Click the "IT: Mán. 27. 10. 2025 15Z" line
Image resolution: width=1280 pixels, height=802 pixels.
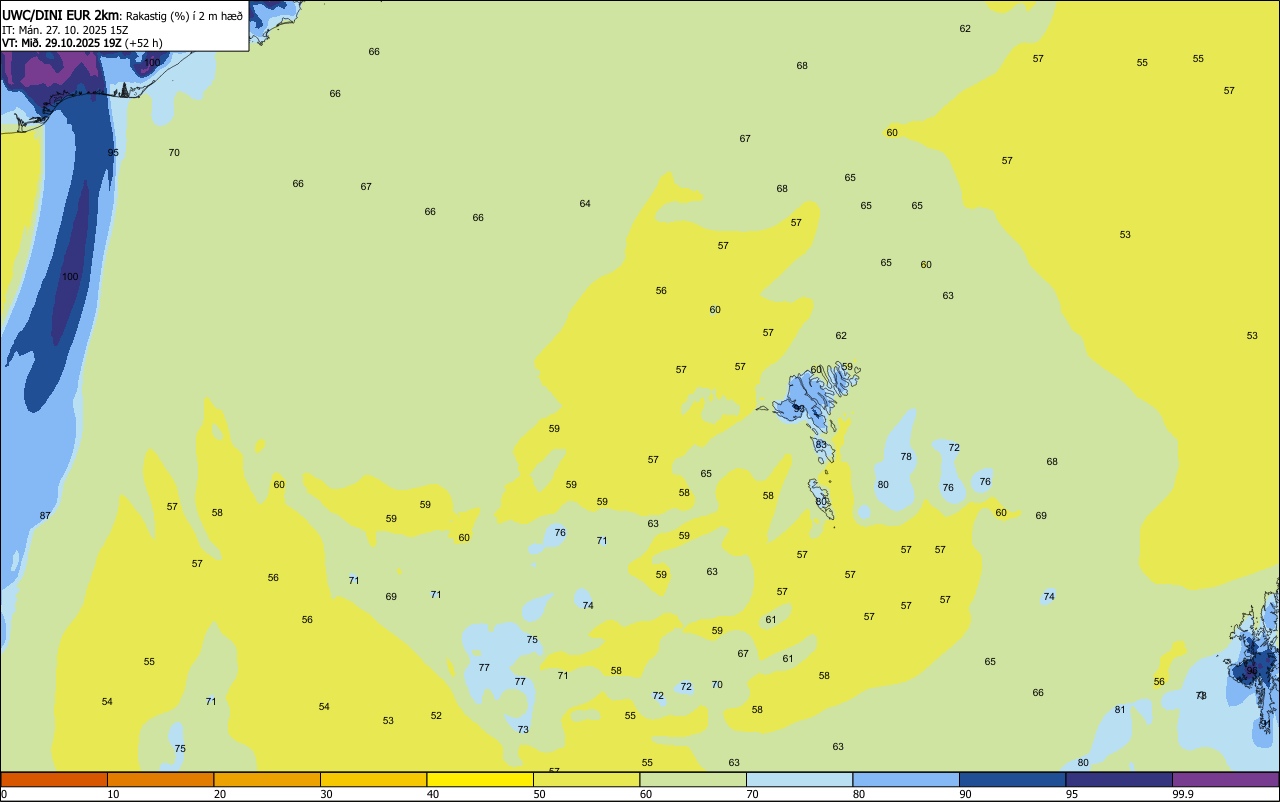pyautogui.click(x=65, y=29)
